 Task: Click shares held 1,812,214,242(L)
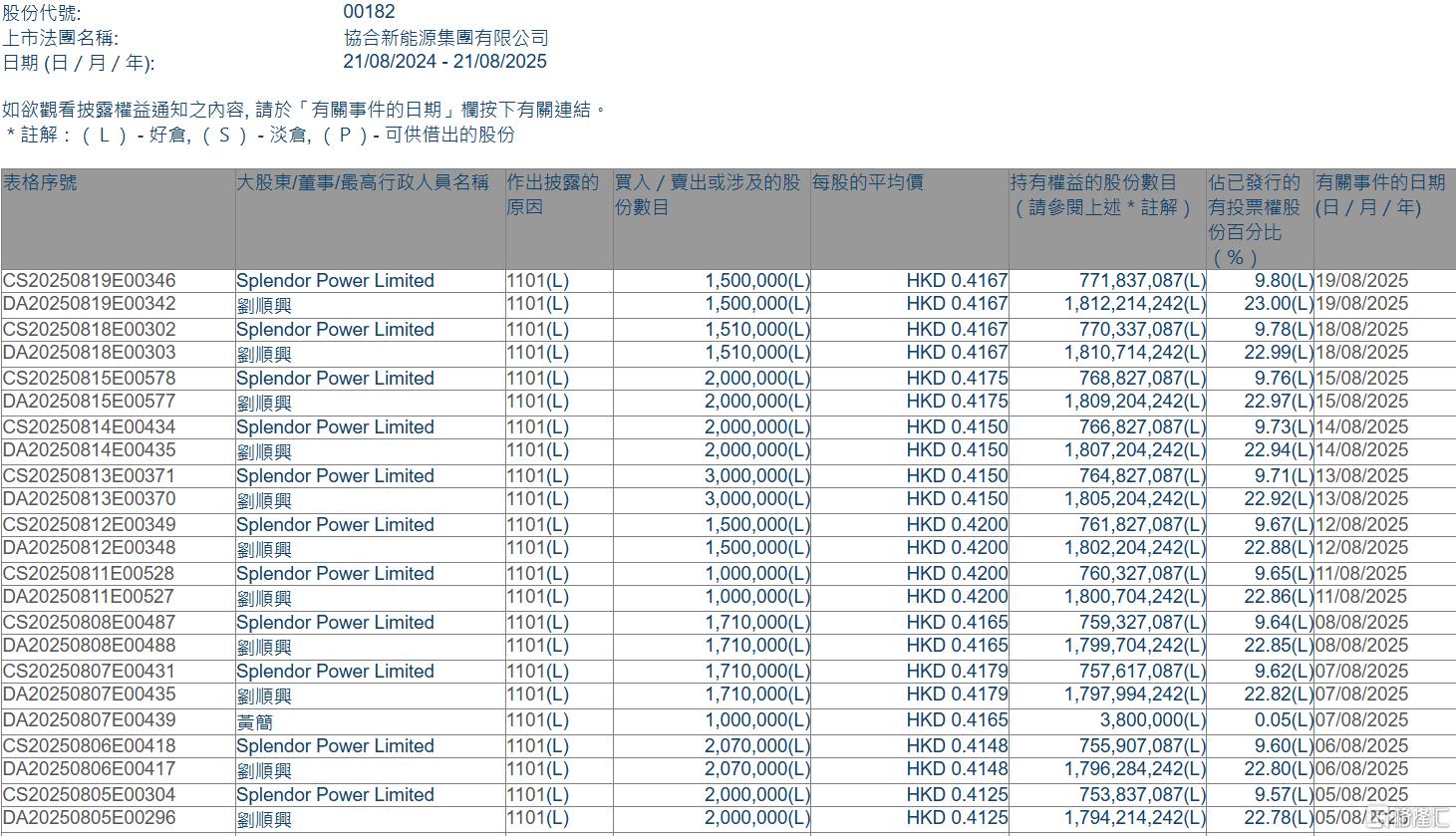1135,304
